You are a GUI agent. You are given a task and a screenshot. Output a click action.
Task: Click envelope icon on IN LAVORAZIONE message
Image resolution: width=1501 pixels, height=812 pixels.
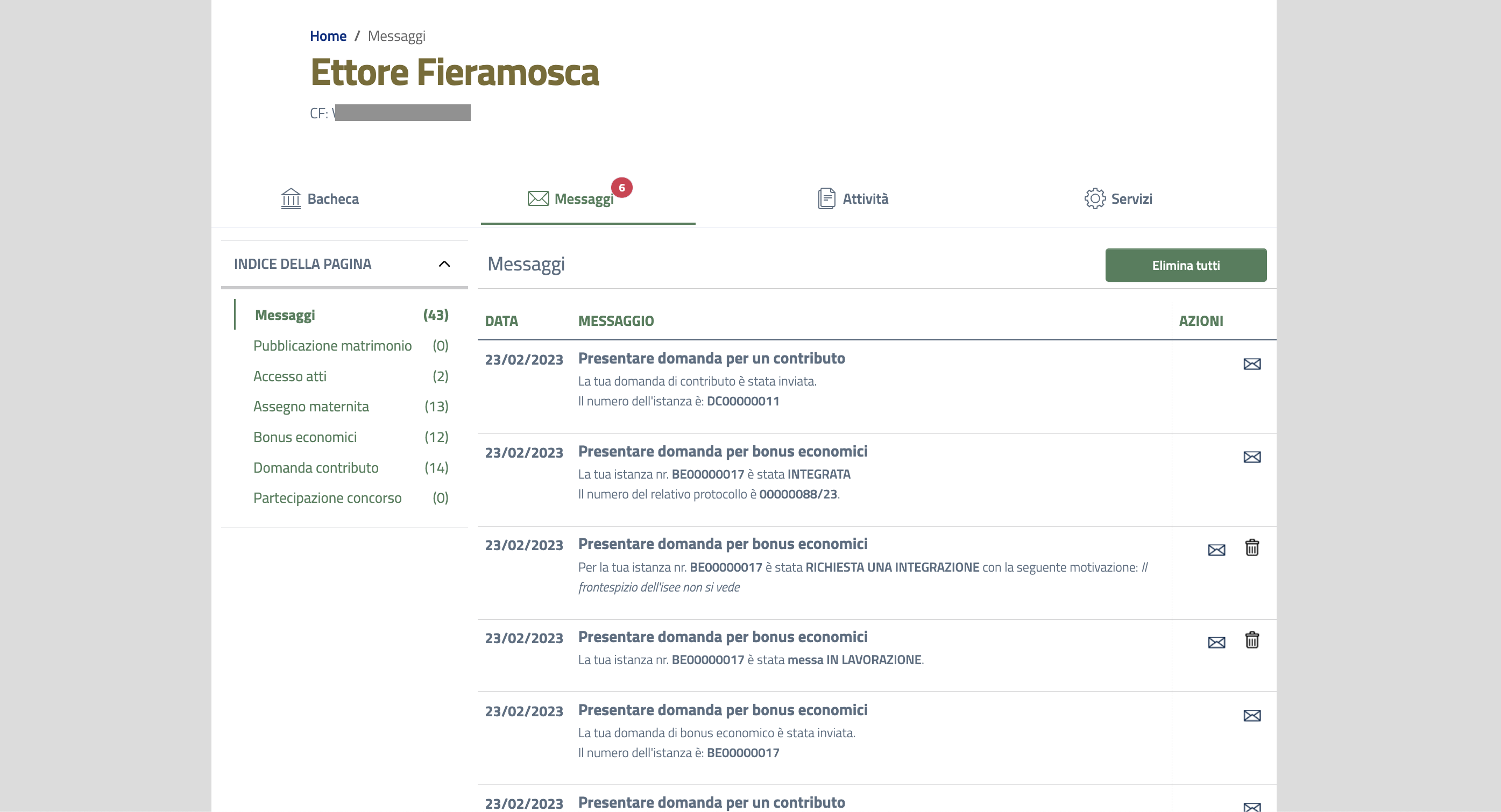click(x=1216, y=643)
